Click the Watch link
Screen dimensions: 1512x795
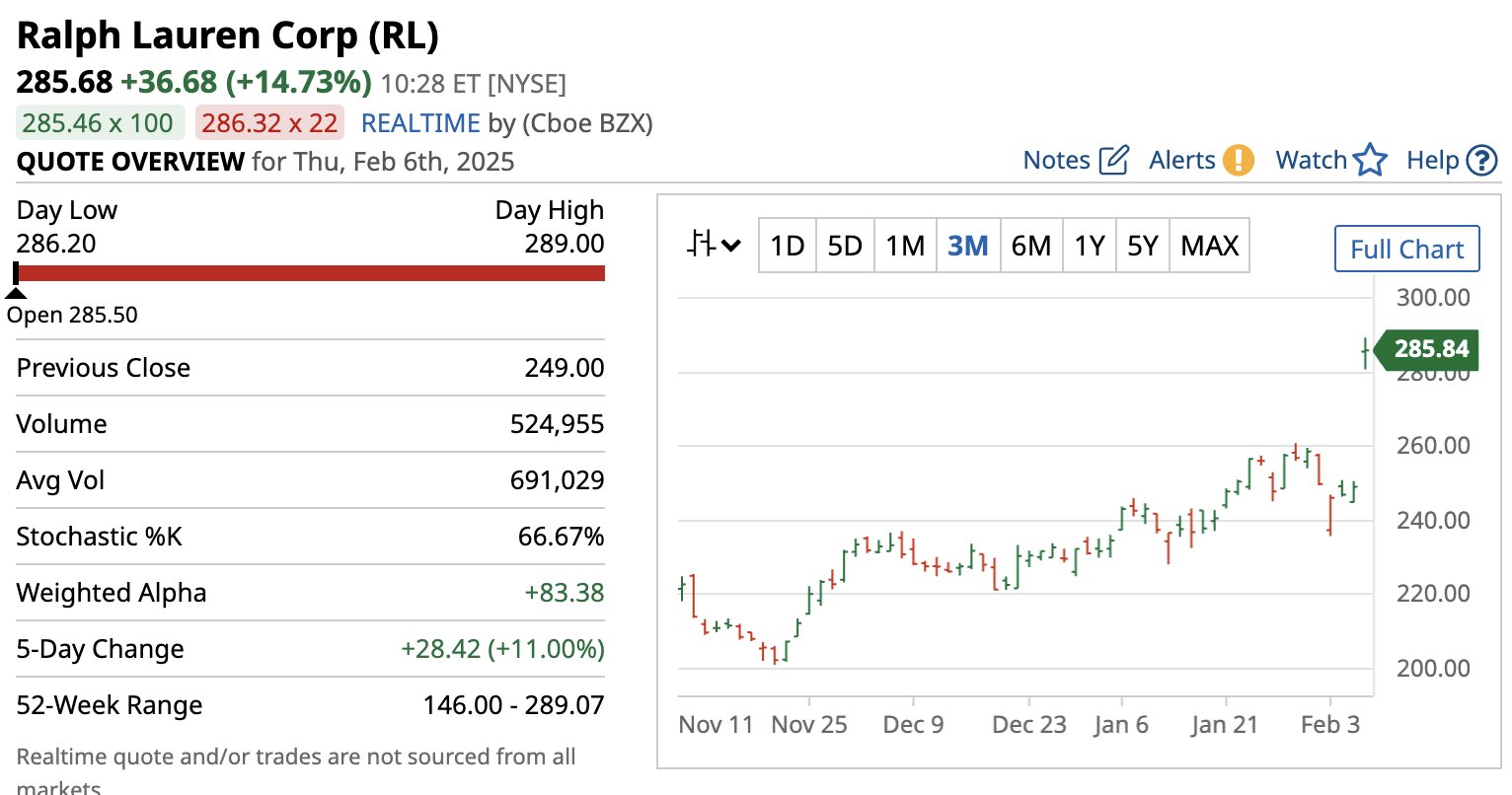click(1311, 160)
